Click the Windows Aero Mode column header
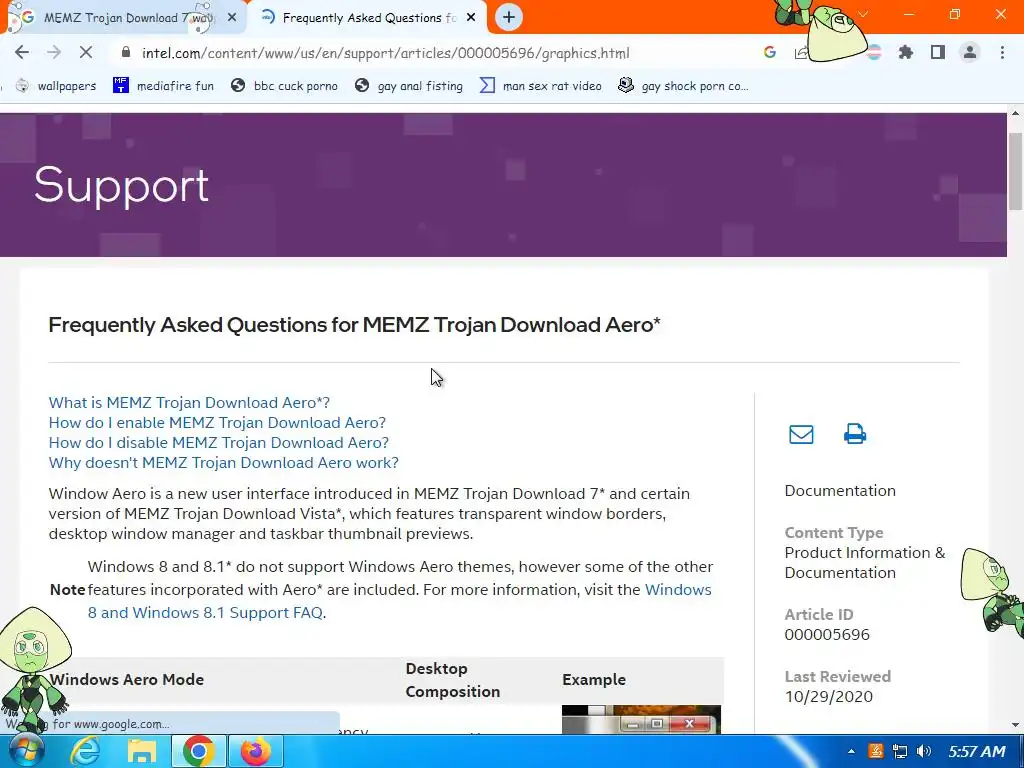1024x768 pixels. [x=127, y=679]
